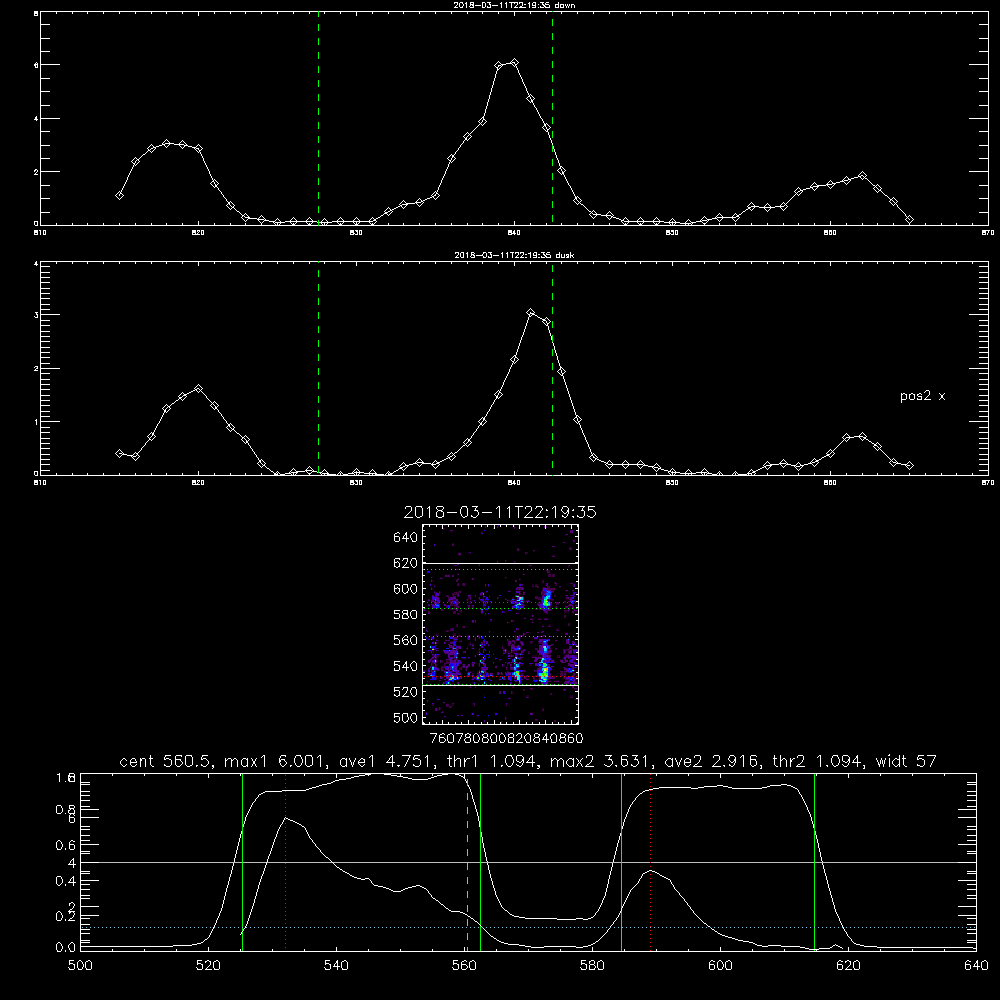Click the '640' label on bottom plot x-axis
The height and width of the screenshot is (1000, 1000).
[976, 966]
